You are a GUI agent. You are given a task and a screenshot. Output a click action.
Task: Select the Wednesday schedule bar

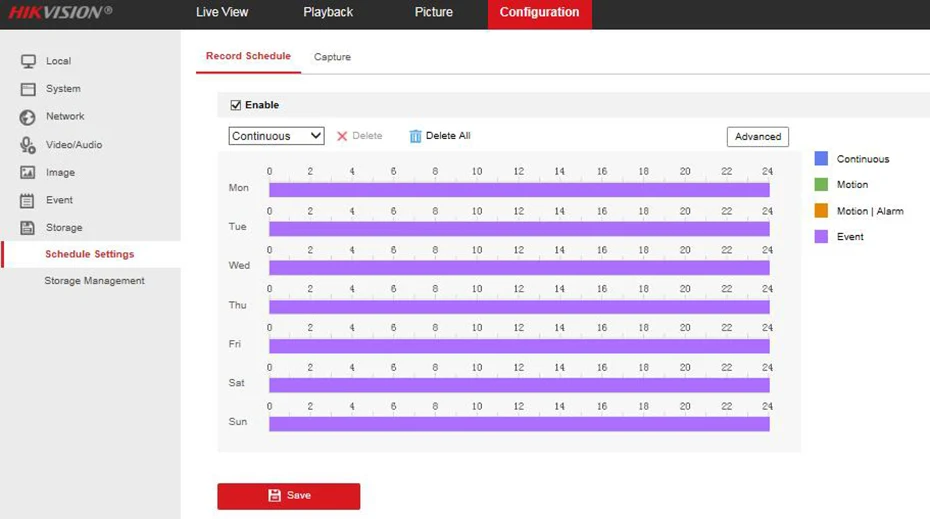519,268
